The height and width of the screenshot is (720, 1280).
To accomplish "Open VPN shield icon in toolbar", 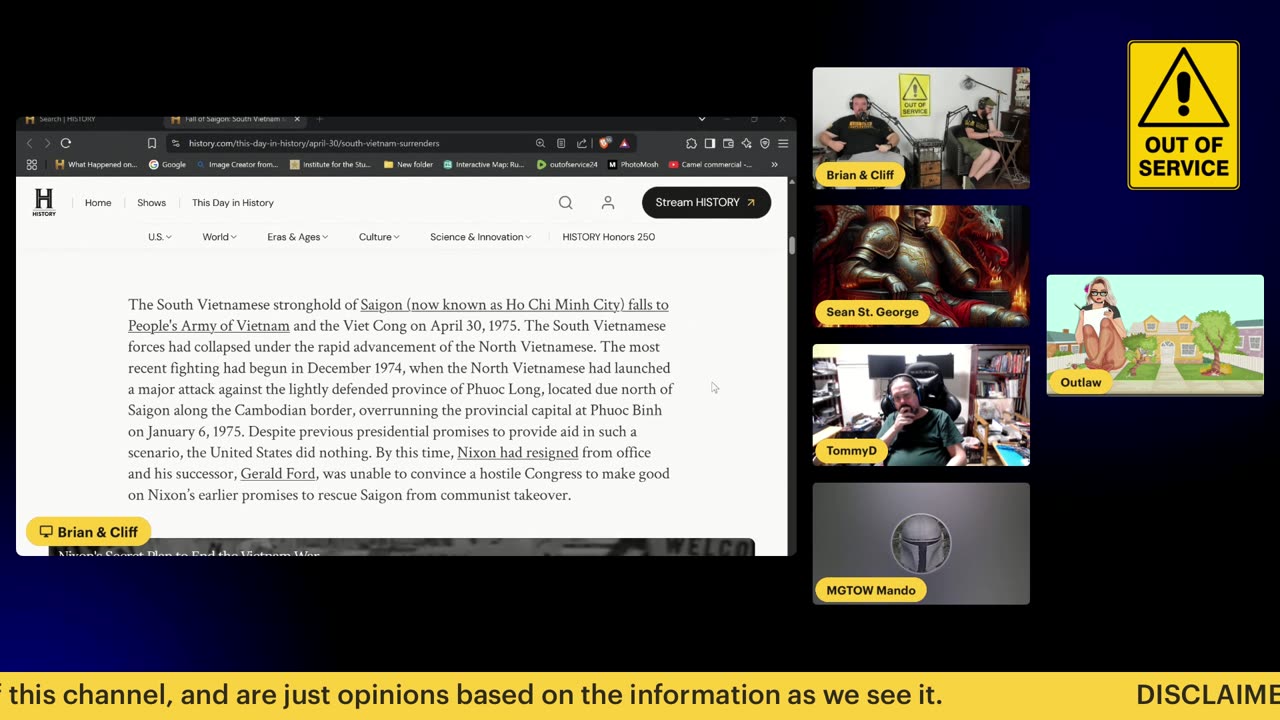I will coord(765,143).
